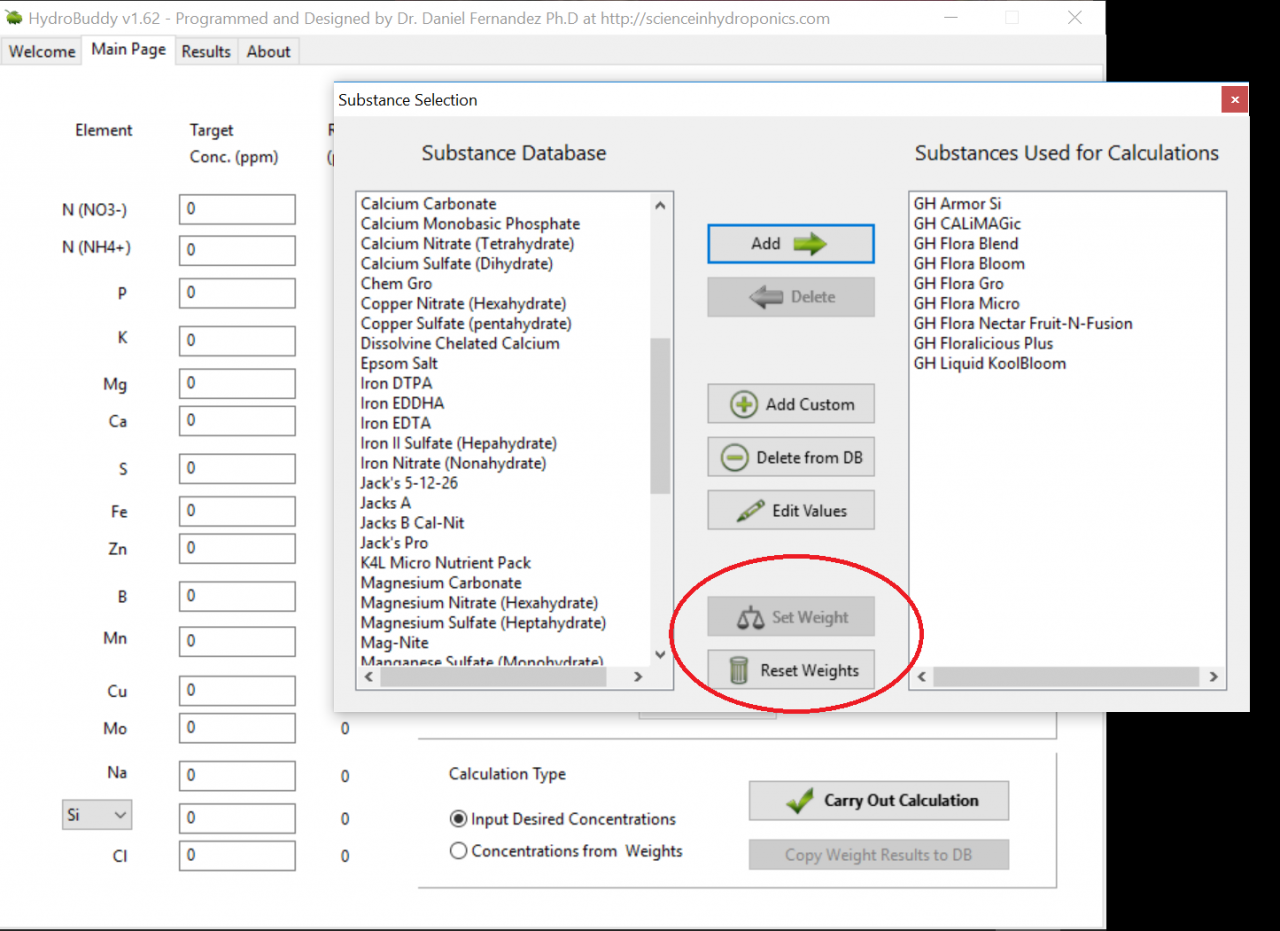Select GH CALiMAGic in used substances
The height and width of the screenshot is (931, 1280).
pyautogui.click(x=967, y=224)
